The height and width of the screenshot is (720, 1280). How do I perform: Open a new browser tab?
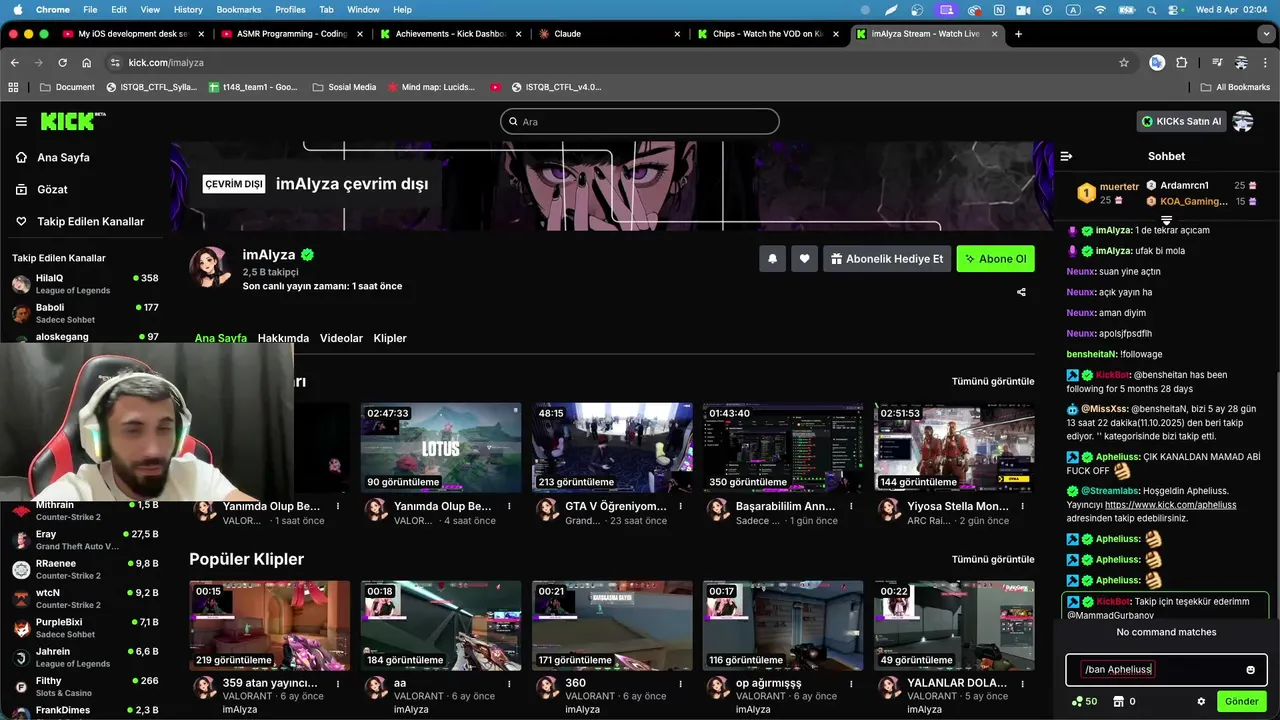click(x=1018, y=34)
